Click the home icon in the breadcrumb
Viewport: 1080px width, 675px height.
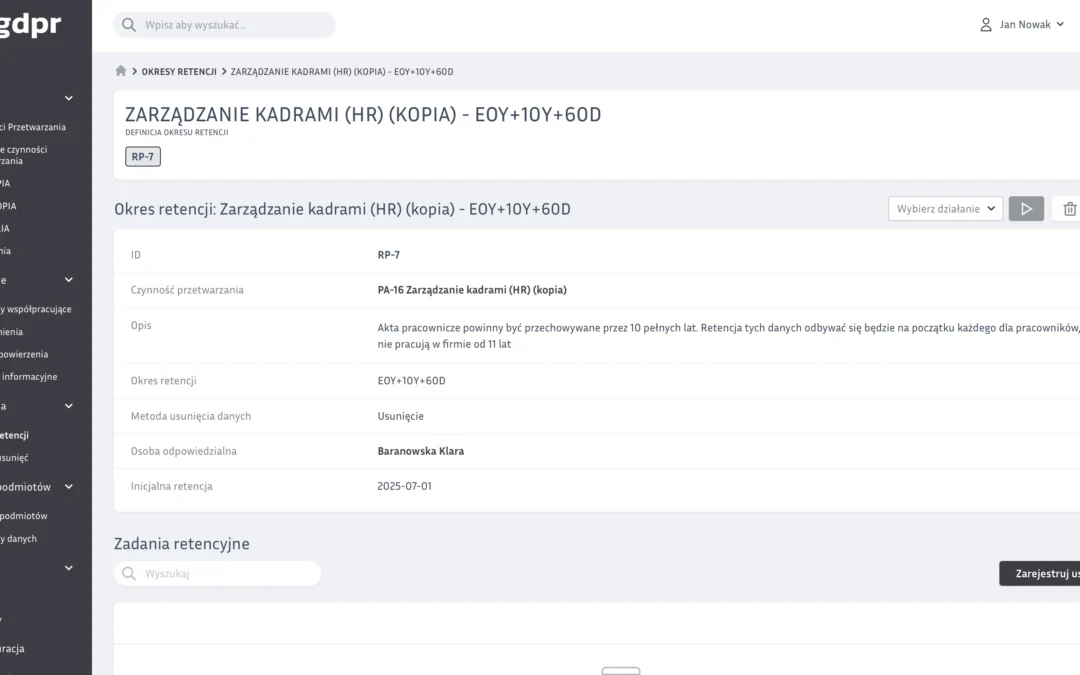(x=121, y=71)
